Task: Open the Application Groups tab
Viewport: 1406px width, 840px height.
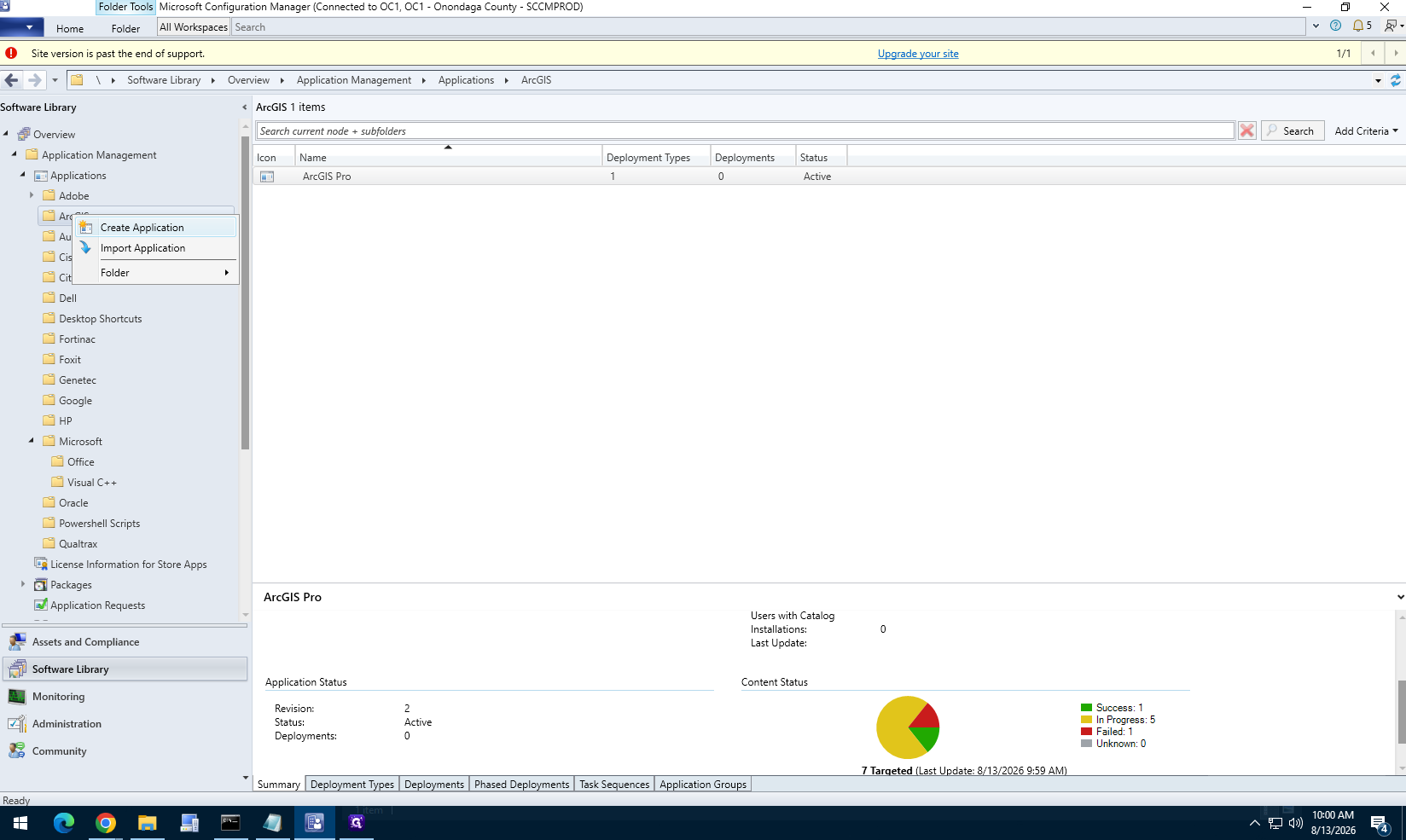Action: (703, 785)
